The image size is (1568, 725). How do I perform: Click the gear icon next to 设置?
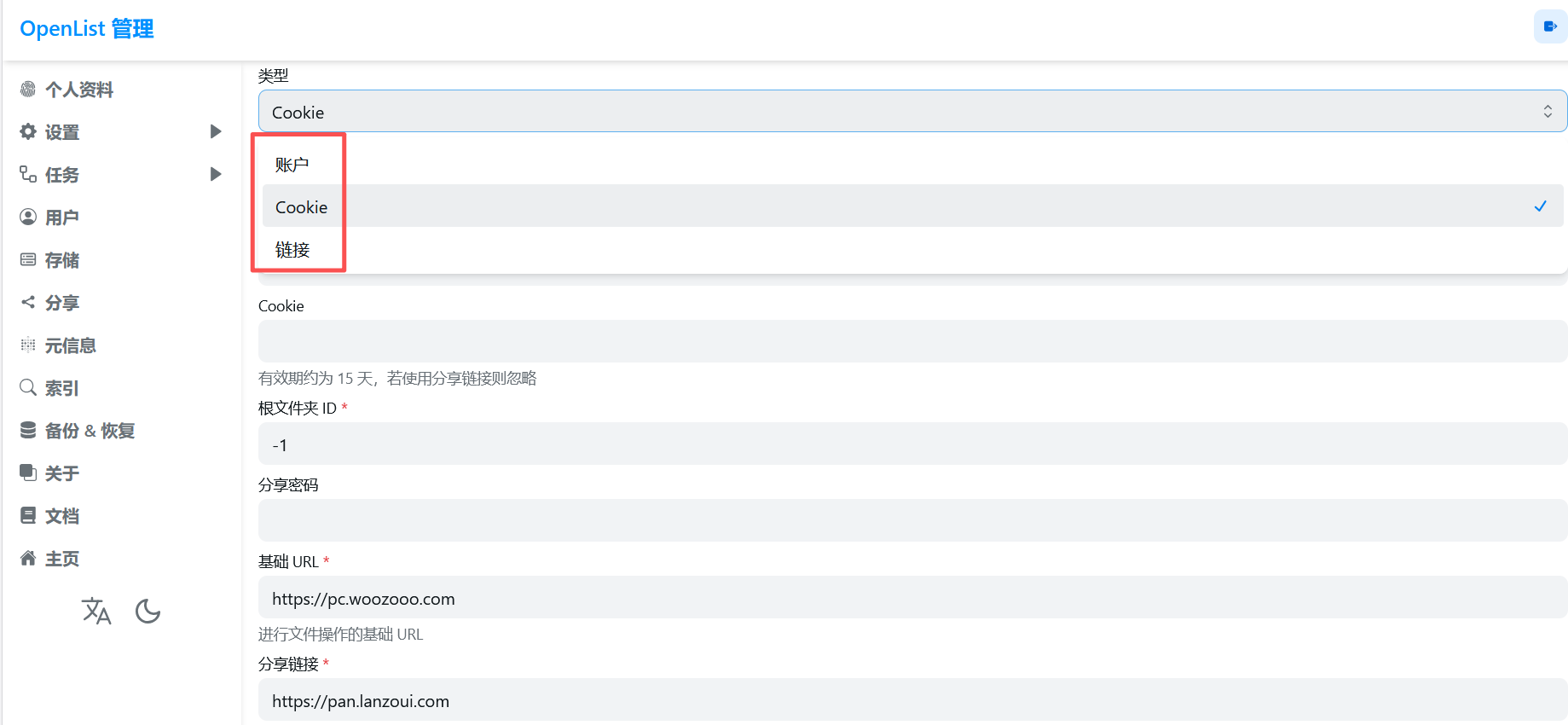coord(28,131)
